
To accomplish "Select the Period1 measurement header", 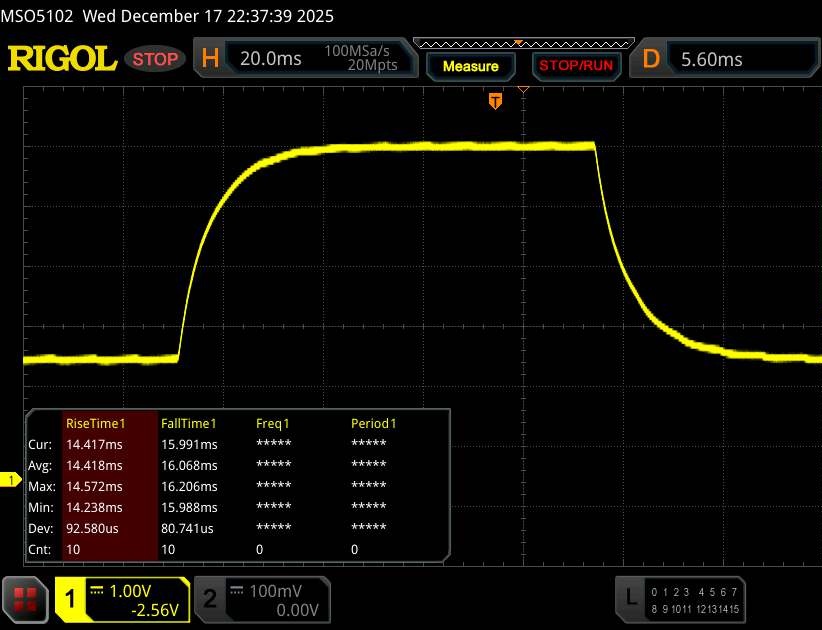I will [373, 423].
